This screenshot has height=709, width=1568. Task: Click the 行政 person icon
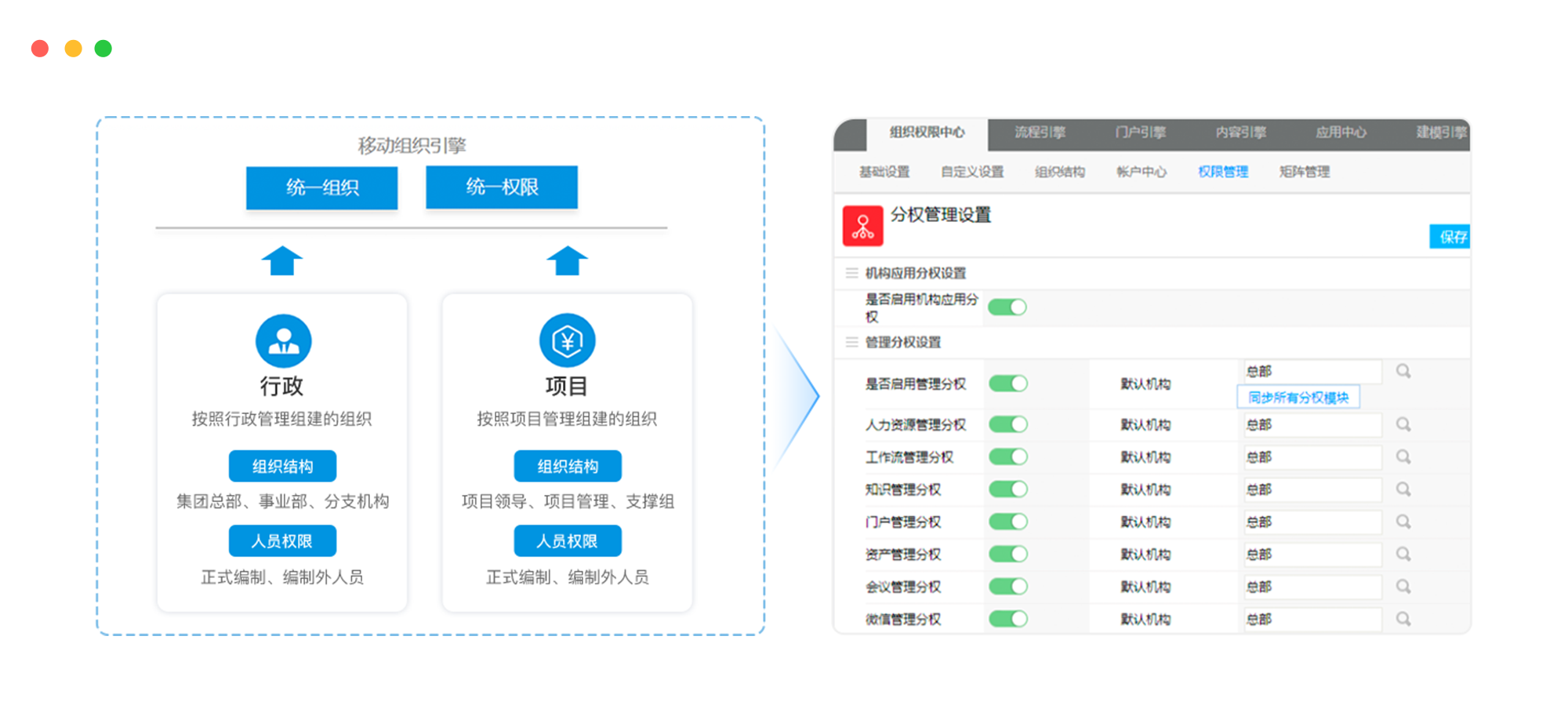[283, 341]
